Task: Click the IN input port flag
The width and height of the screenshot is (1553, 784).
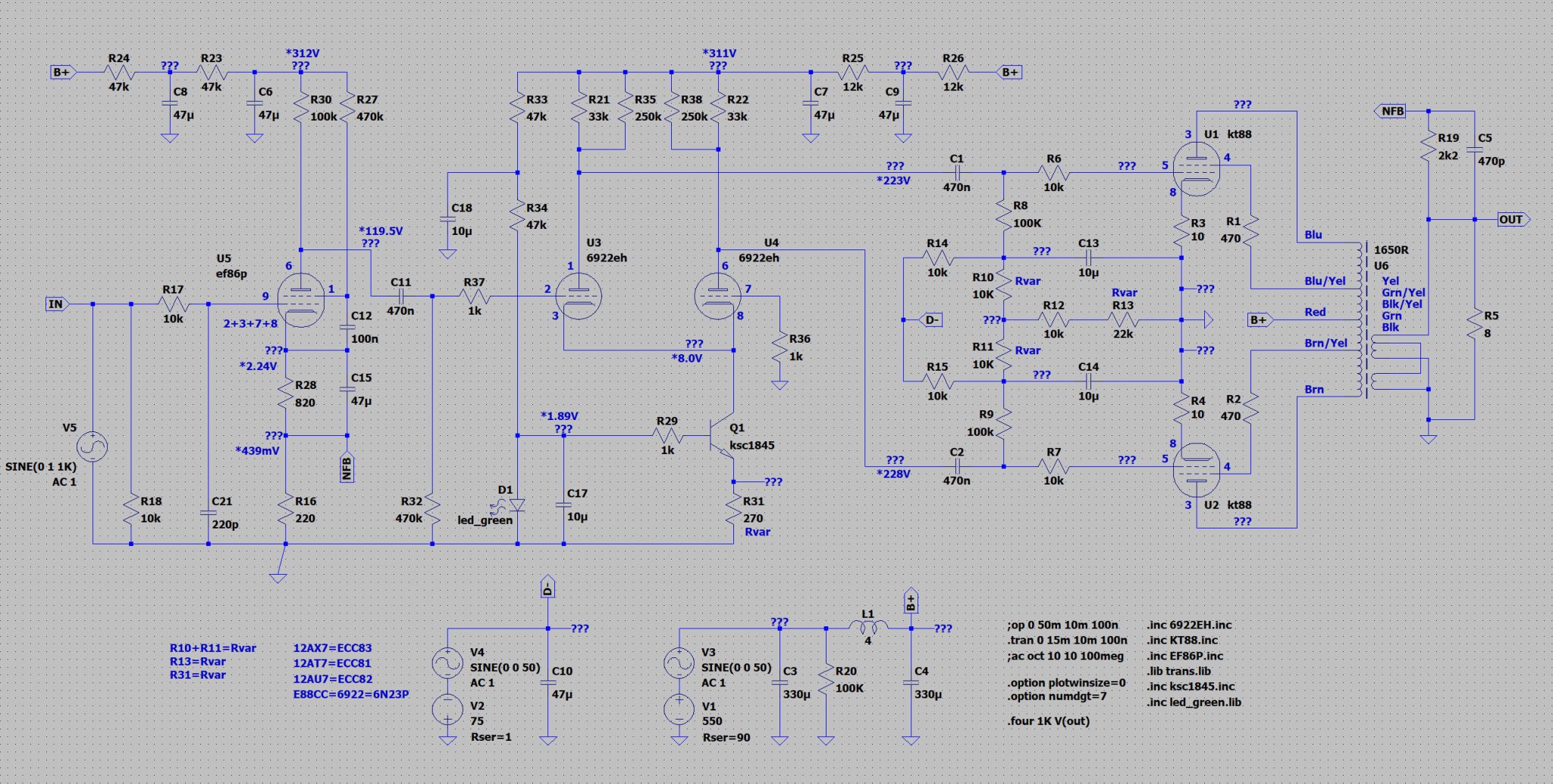Action: point(57,304)
